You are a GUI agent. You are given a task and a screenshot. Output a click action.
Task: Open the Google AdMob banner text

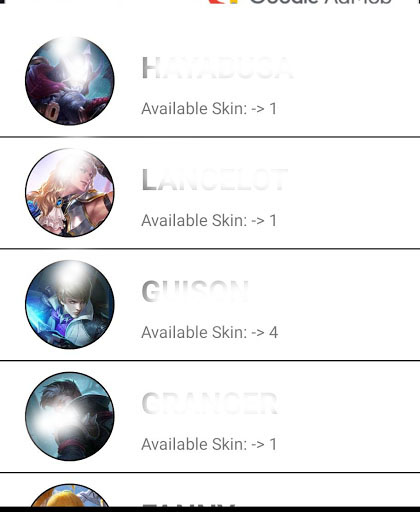point(320,2)
